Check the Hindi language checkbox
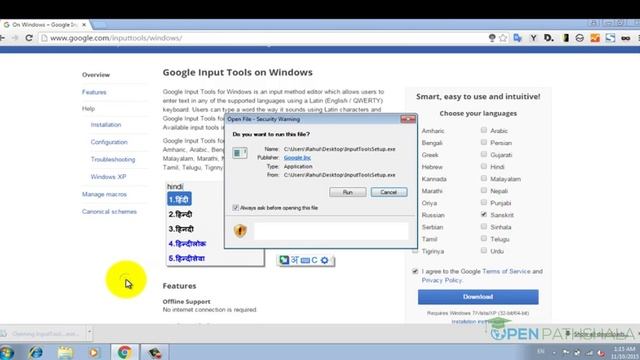 (x=484, y=166)
